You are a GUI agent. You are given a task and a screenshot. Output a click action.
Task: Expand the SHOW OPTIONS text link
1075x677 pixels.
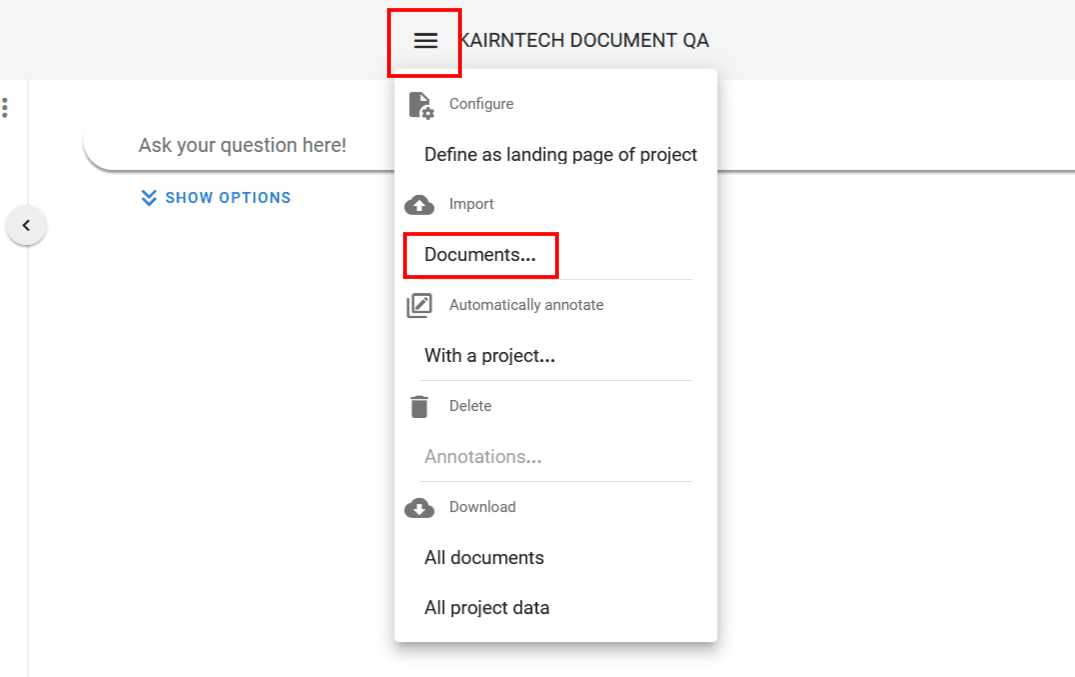pyautogui.click(x=228, y=198)
